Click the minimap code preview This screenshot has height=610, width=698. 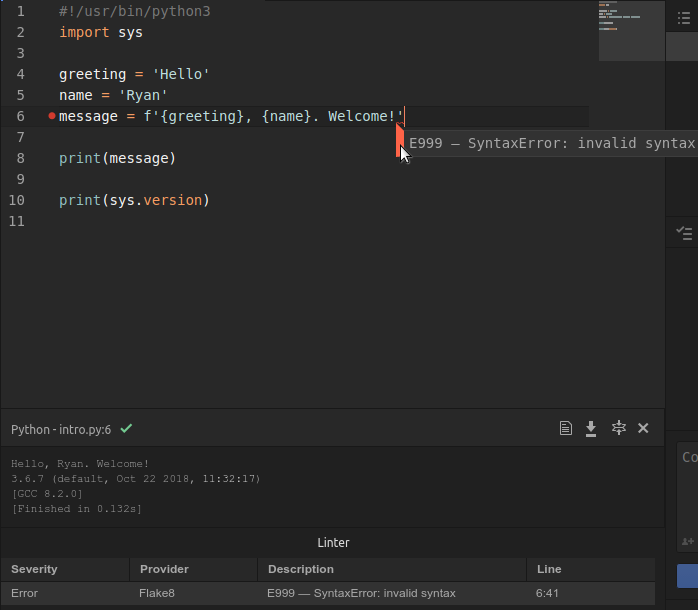631,31
